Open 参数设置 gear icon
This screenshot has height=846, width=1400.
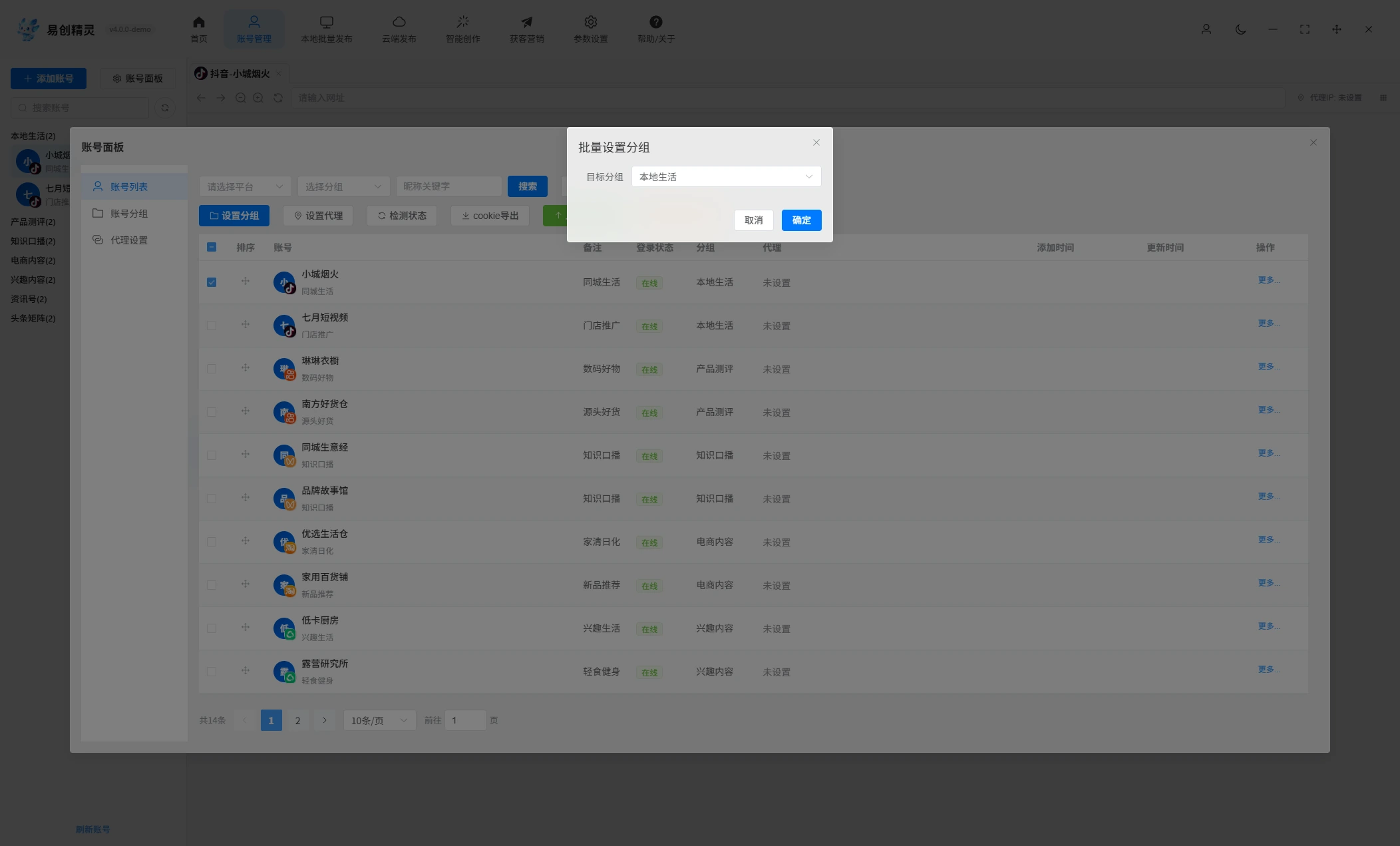pyautogui.click(x=590, y=22)
